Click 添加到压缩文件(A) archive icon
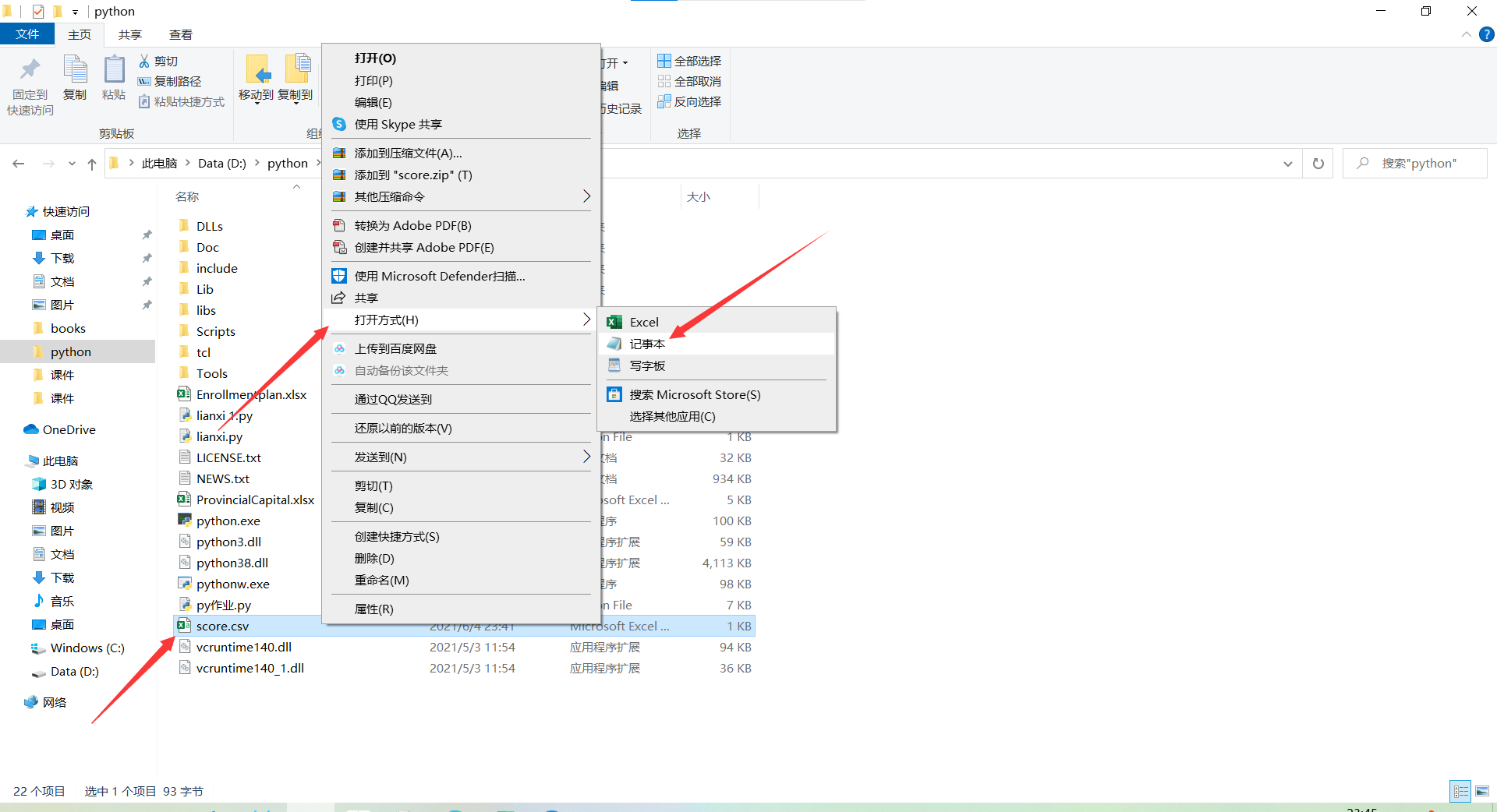 (339, 153)
